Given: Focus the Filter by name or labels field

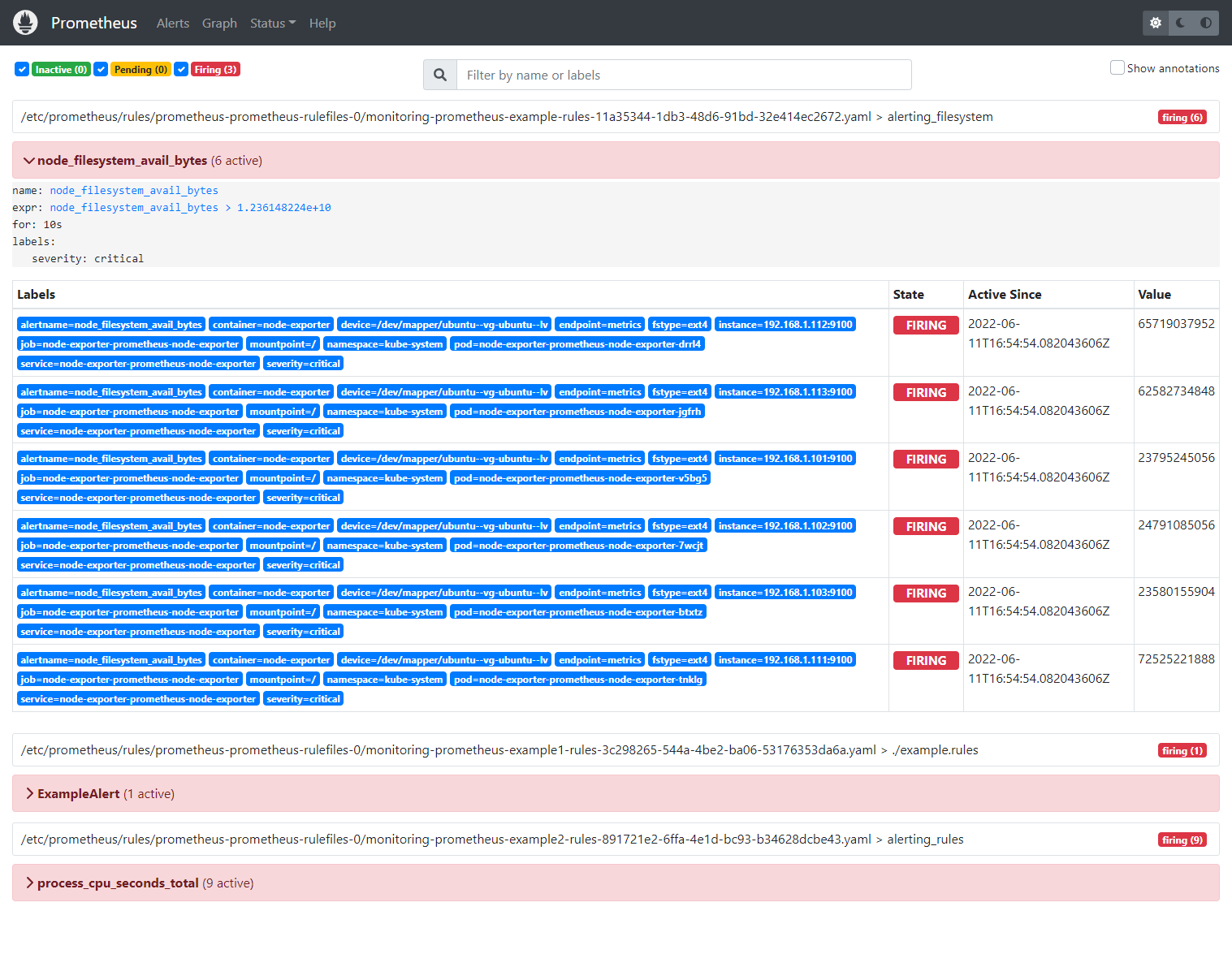Looking at the screenshot, I should 684,75.
